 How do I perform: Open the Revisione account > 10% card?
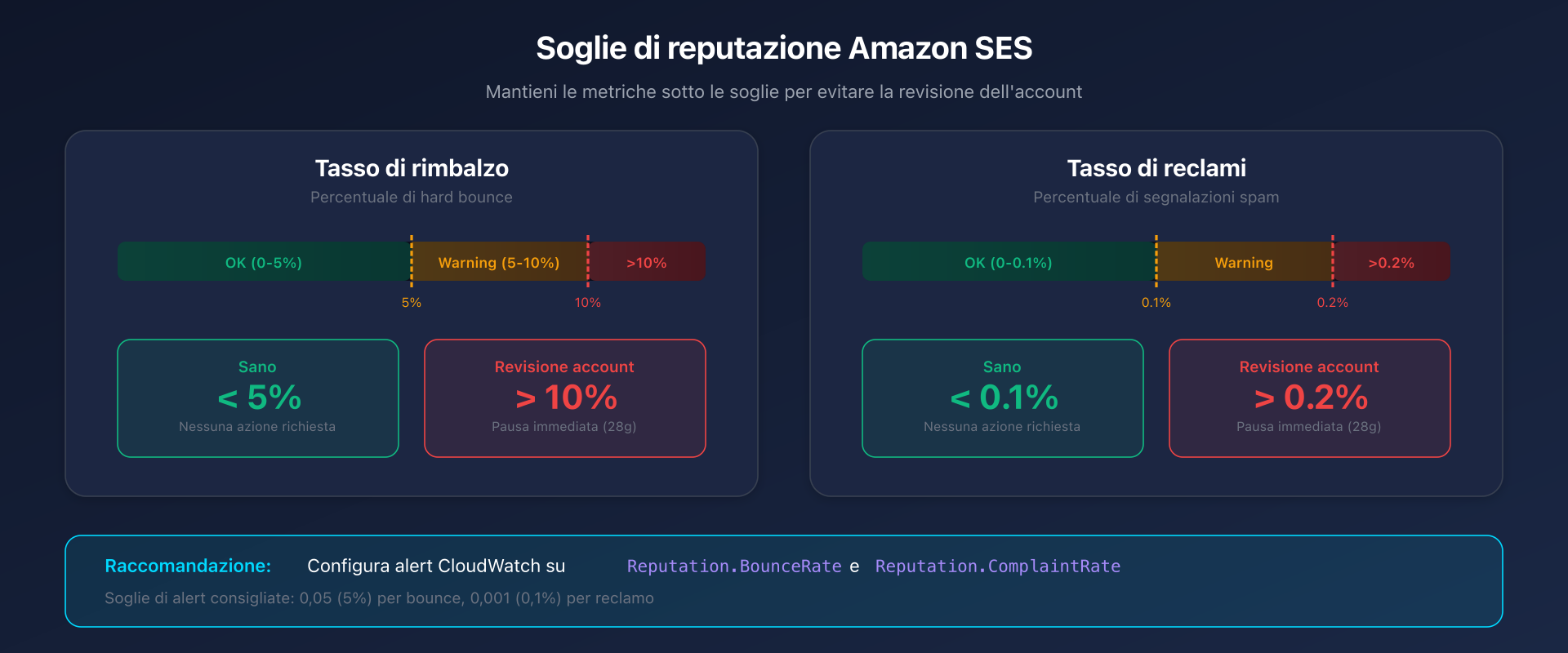564,398
